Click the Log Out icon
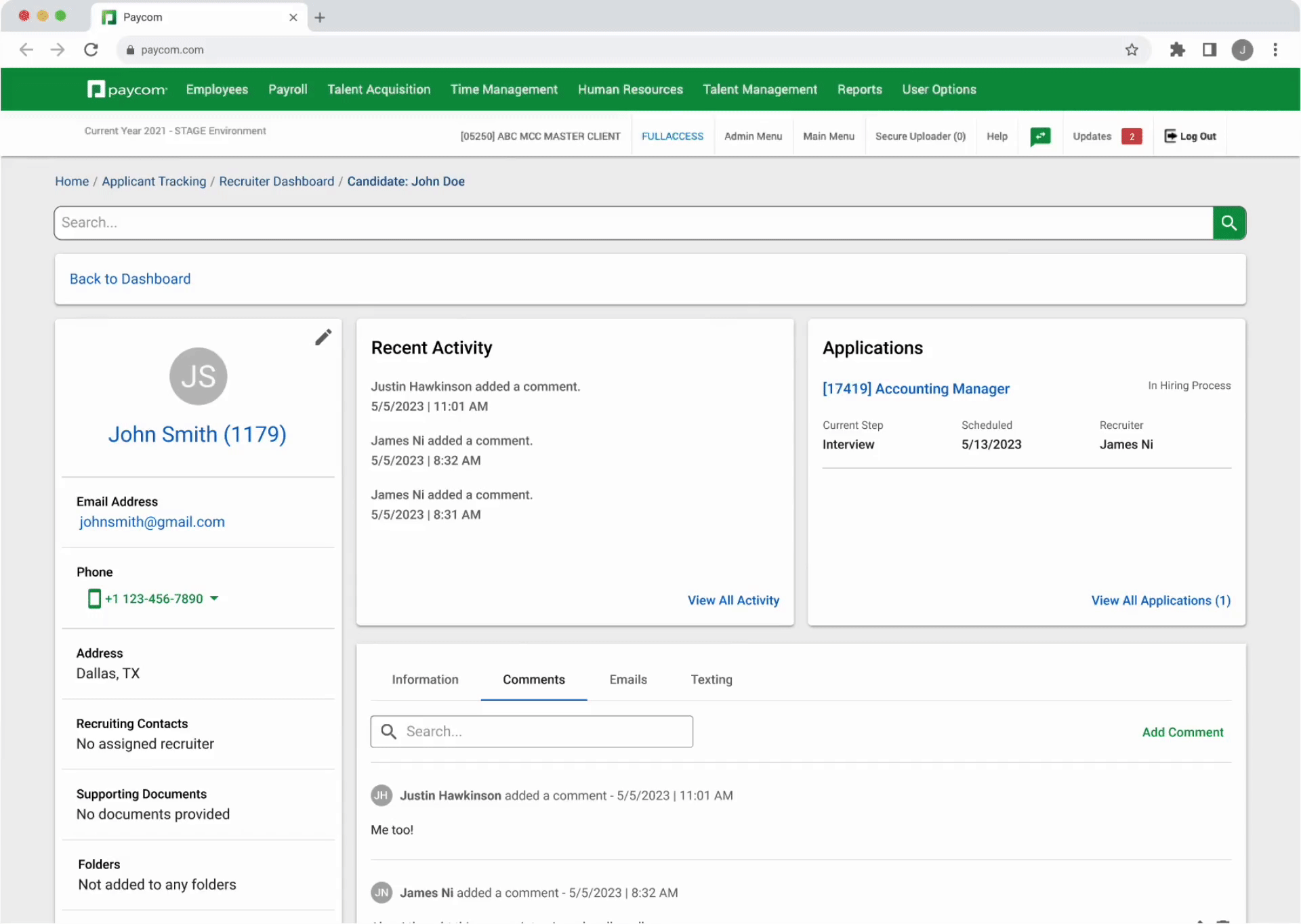 coord(1170,136)
